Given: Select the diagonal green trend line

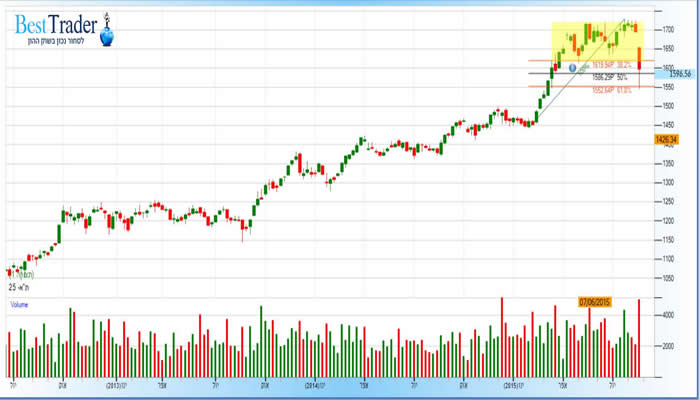Looking at the screenshot, I should coord(590,58).
